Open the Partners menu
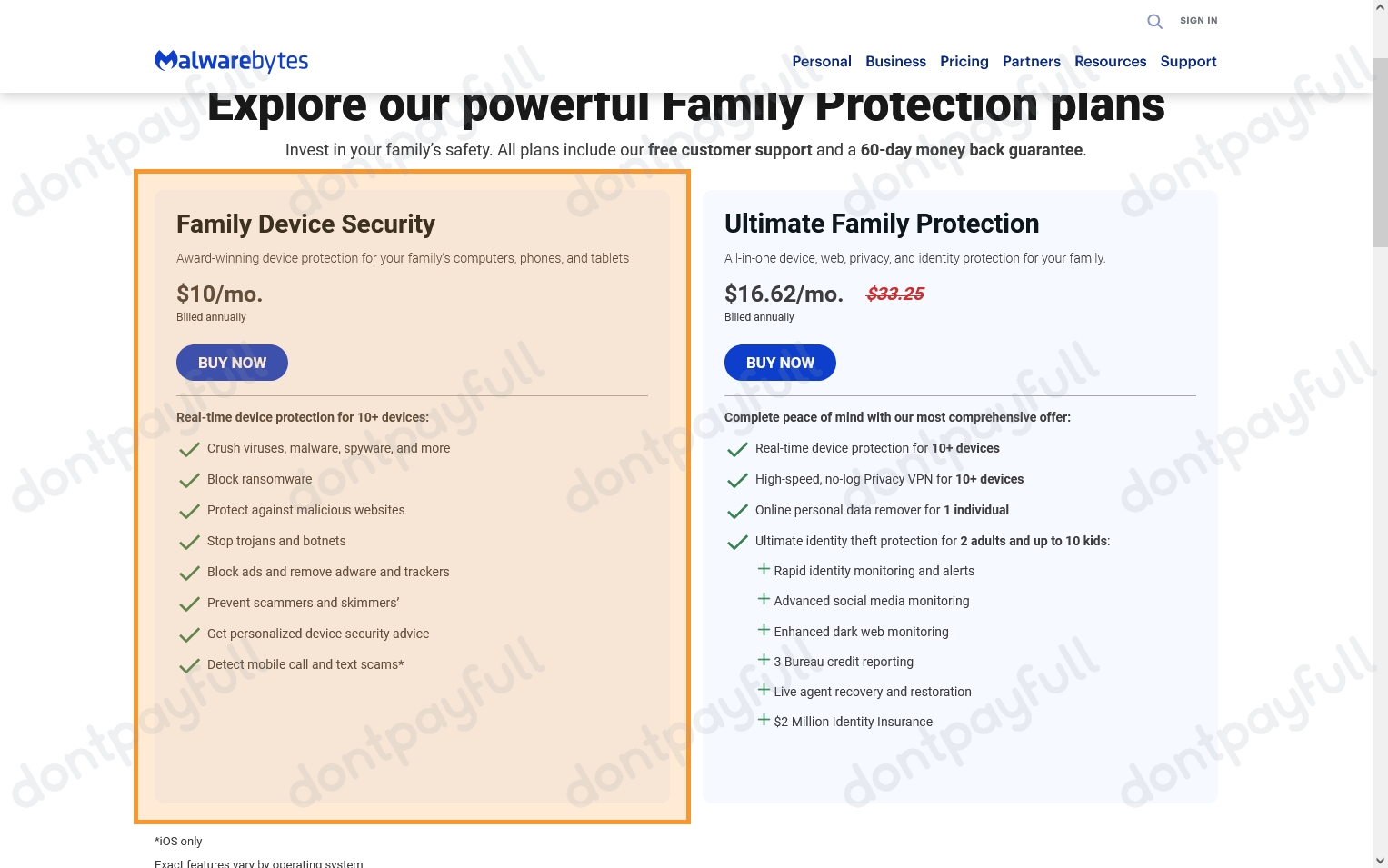1388x868 pixels. coord(1031,62)
